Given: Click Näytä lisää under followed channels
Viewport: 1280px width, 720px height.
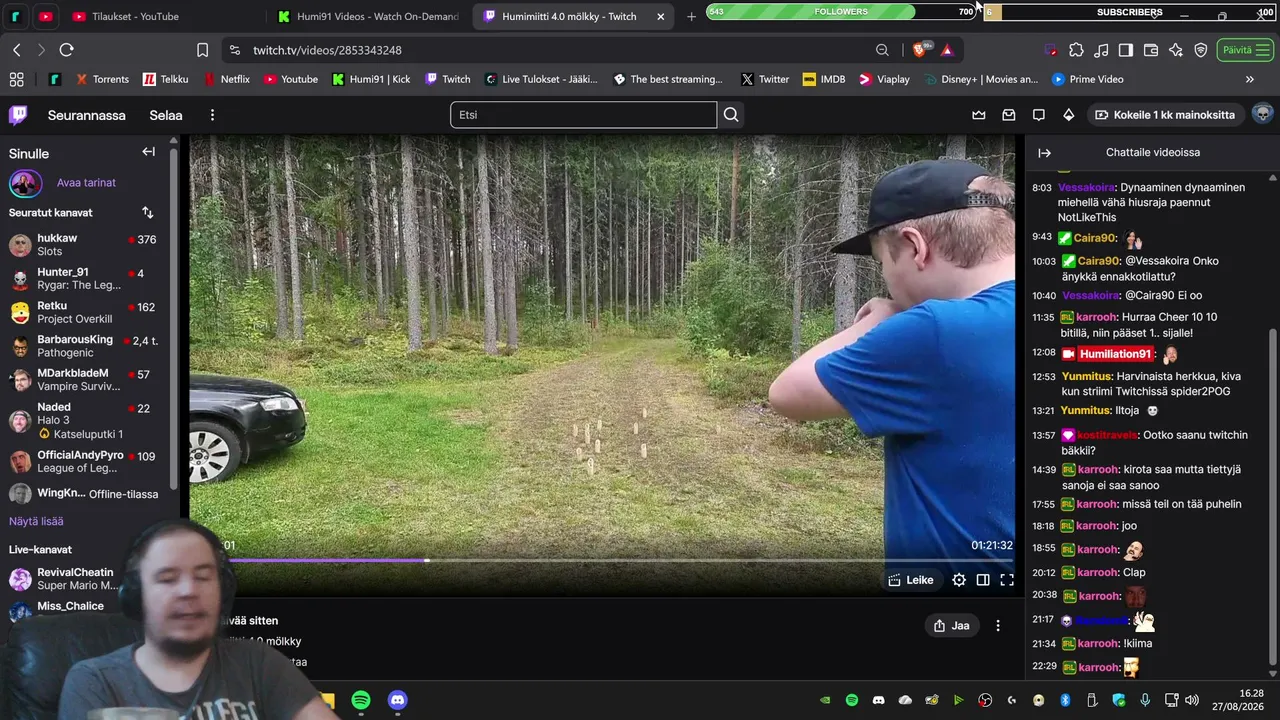Looking at the screenshot, I should tap(36, 521).
